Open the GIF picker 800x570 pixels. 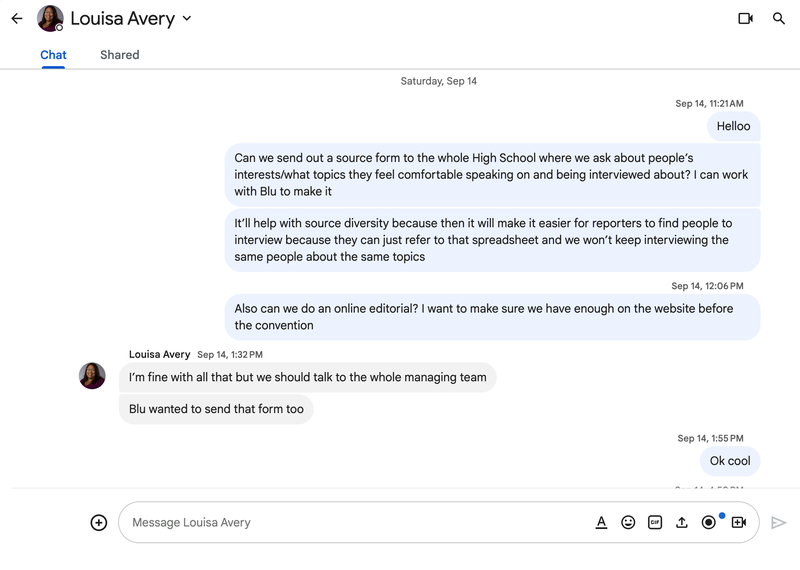[x=655, y=522]
